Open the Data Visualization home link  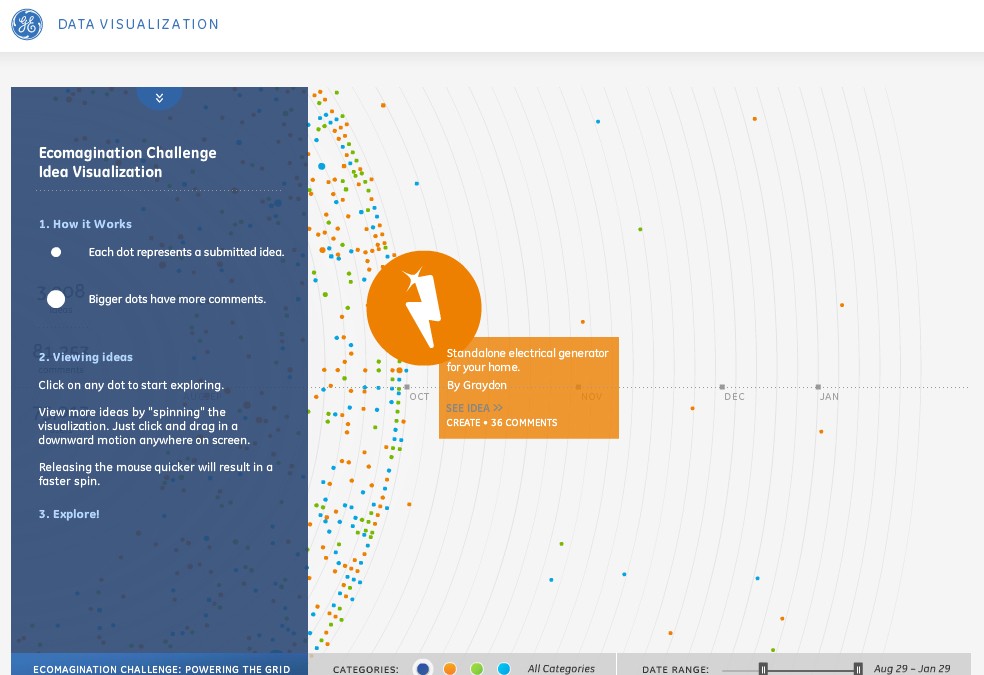[x=138, y=24]
